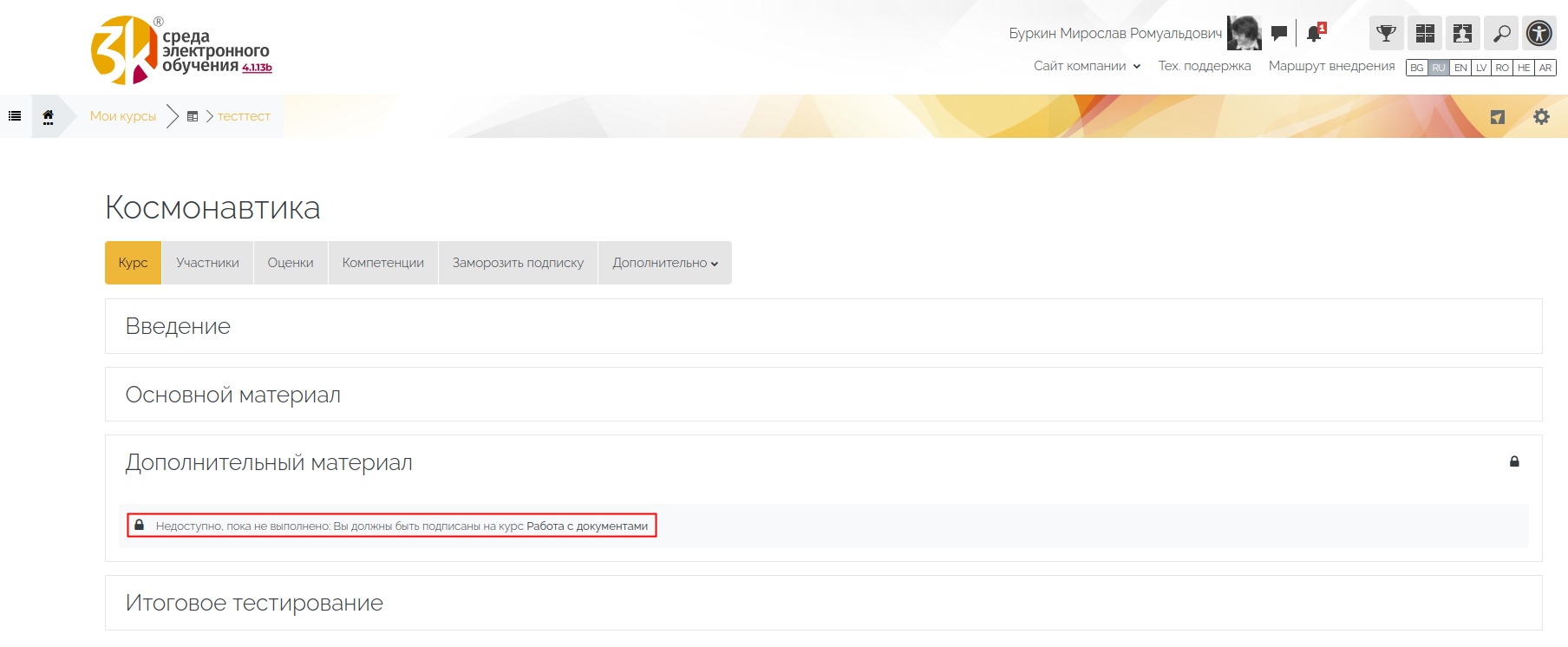This screenshot has width=1568, height=647.
Task: Go to home via house icon
Action: click(x=48, y=116)
